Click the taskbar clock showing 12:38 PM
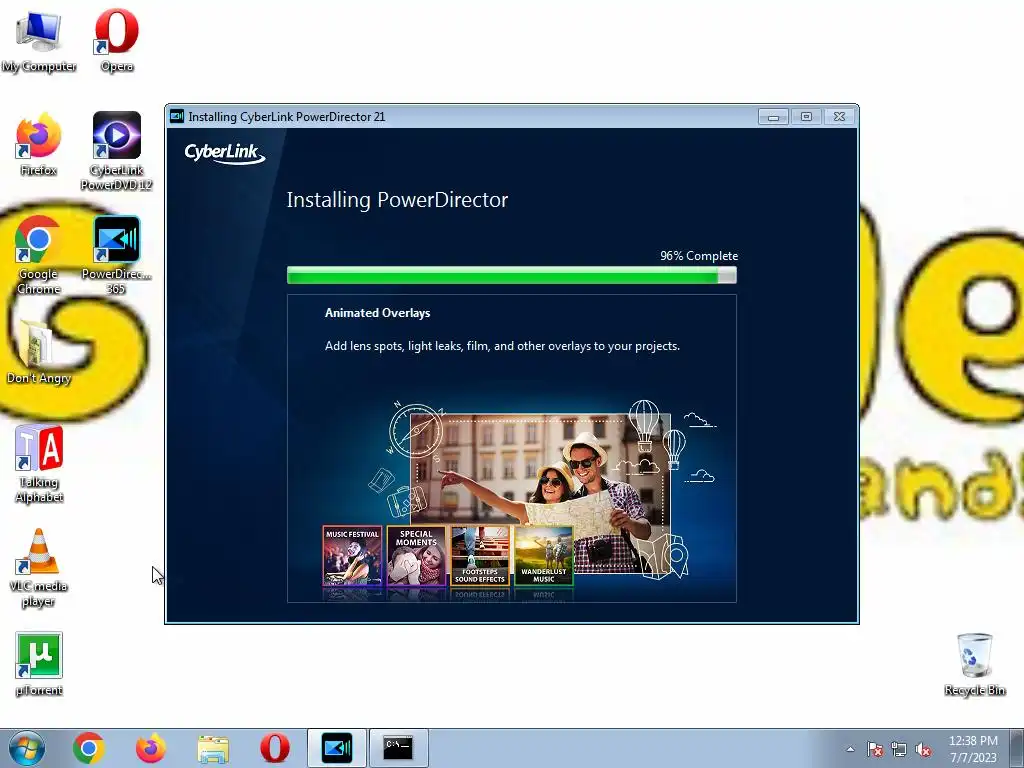Screen dimensions: 1024x768 pos(973,749)
